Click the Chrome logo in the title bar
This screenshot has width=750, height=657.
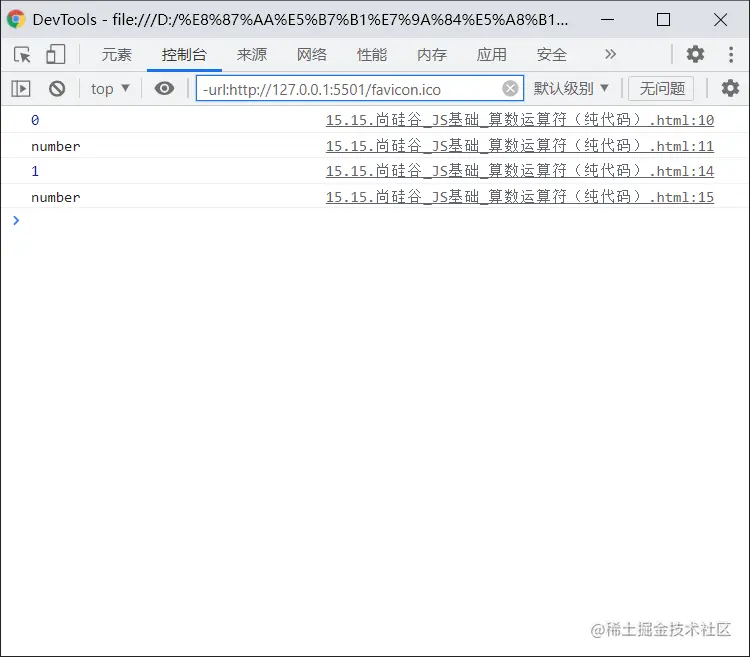[16, 19]
